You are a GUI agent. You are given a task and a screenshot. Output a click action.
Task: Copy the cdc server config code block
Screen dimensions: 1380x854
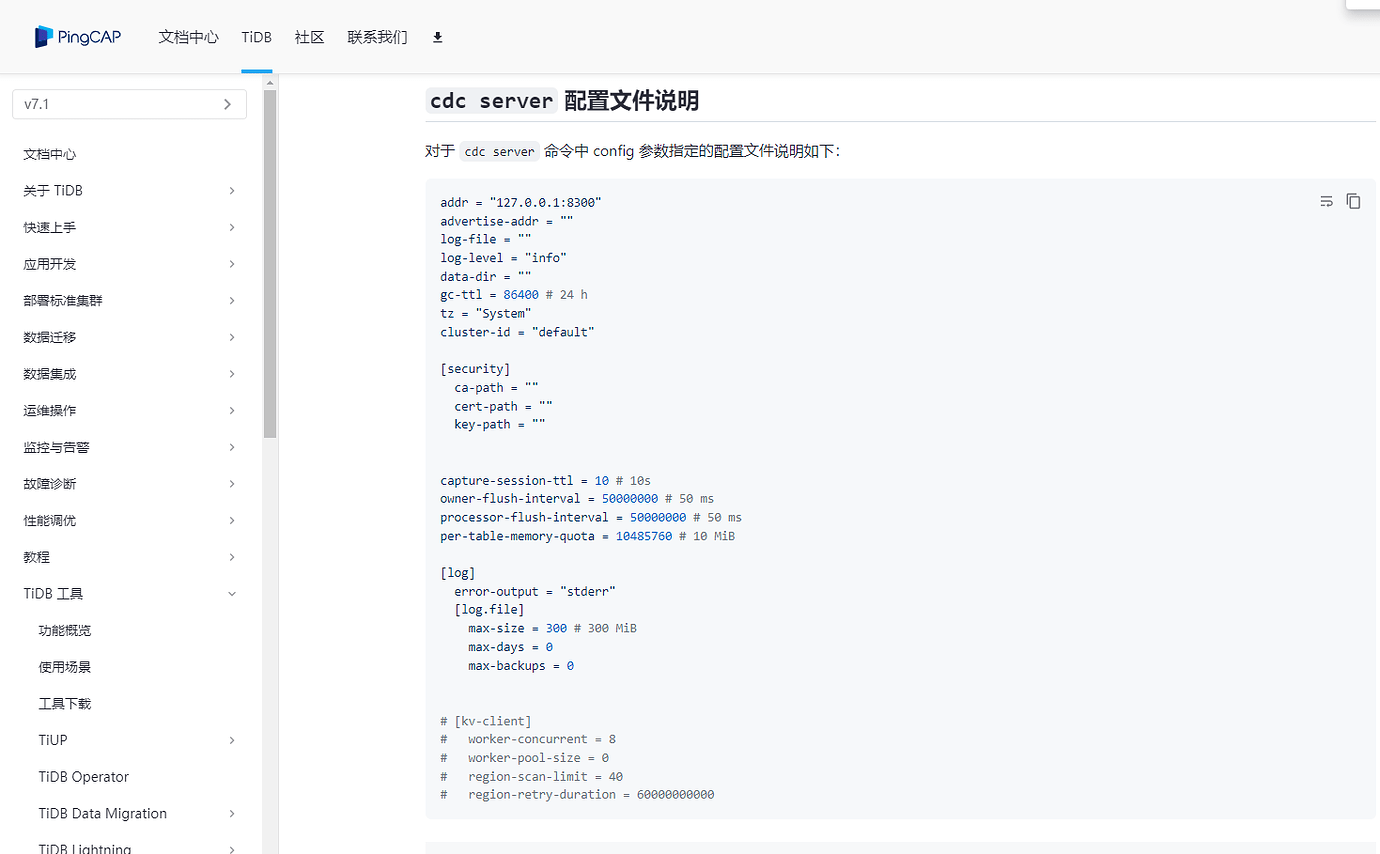tap(1353, 201)
